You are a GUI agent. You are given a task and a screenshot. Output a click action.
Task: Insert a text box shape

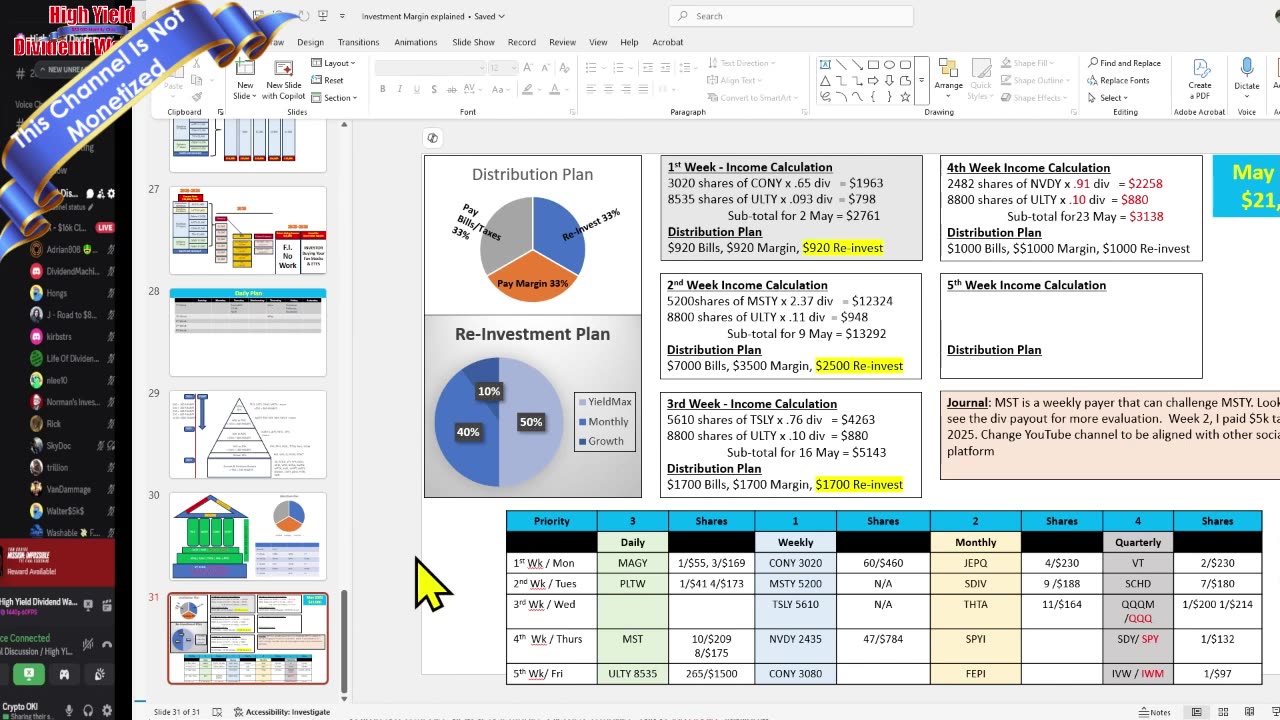(825, 64)
